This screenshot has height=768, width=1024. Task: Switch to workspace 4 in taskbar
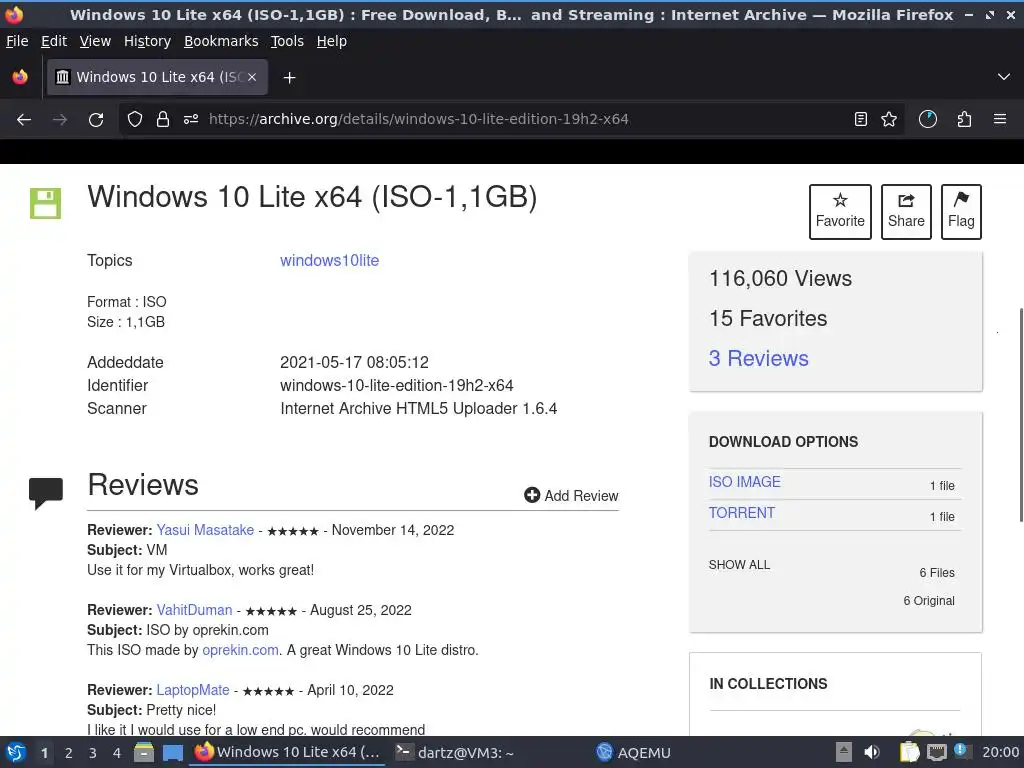click(x=117, y=753)
